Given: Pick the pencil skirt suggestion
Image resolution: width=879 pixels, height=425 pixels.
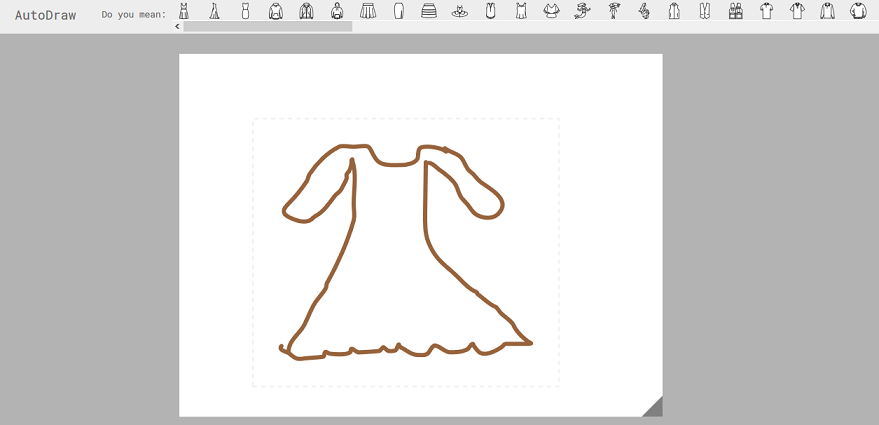Looking at the screenshot, I should [398, 11].
